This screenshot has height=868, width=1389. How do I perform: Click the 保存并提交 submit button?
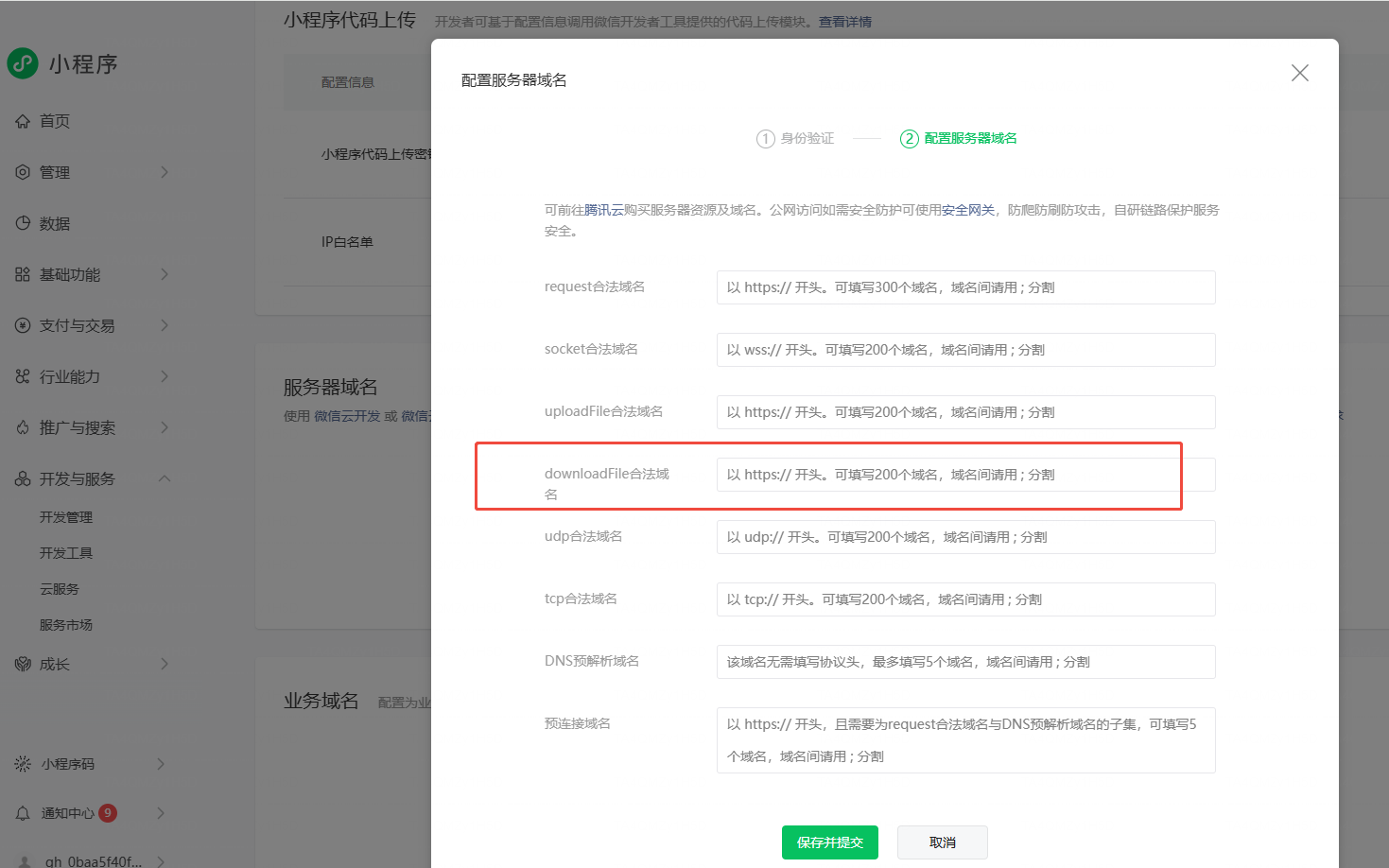[829, 842]
